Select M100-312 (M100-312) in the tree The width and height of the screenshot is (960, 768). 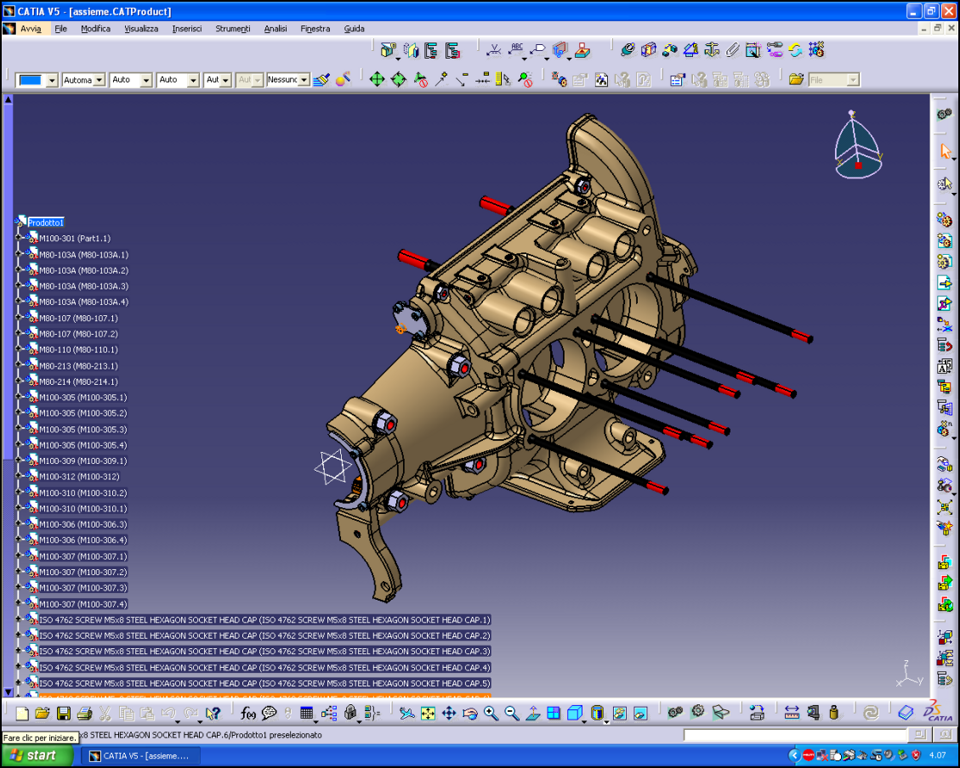tap(79, 476)
